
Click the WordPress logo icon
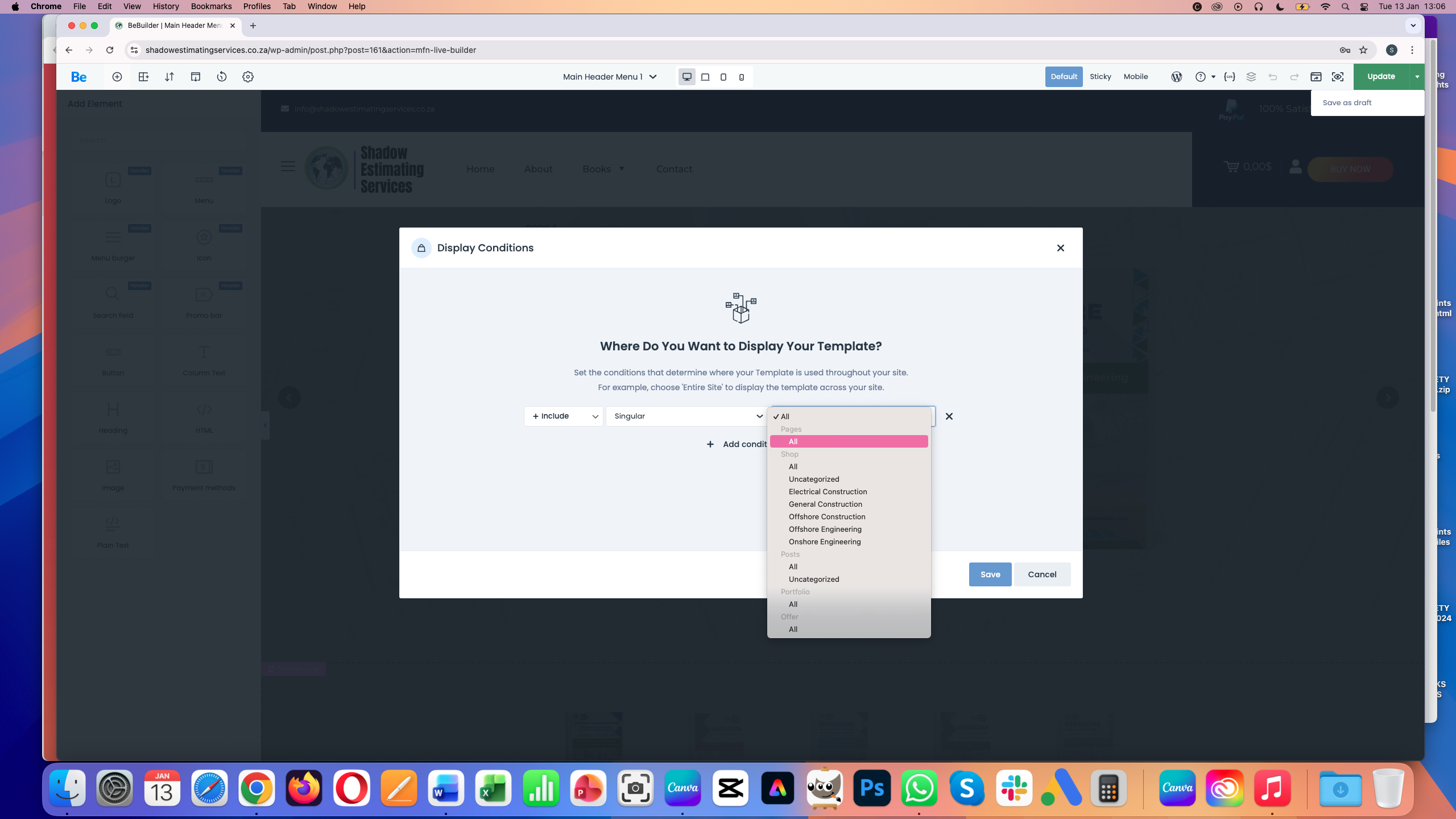[1177, 77]
